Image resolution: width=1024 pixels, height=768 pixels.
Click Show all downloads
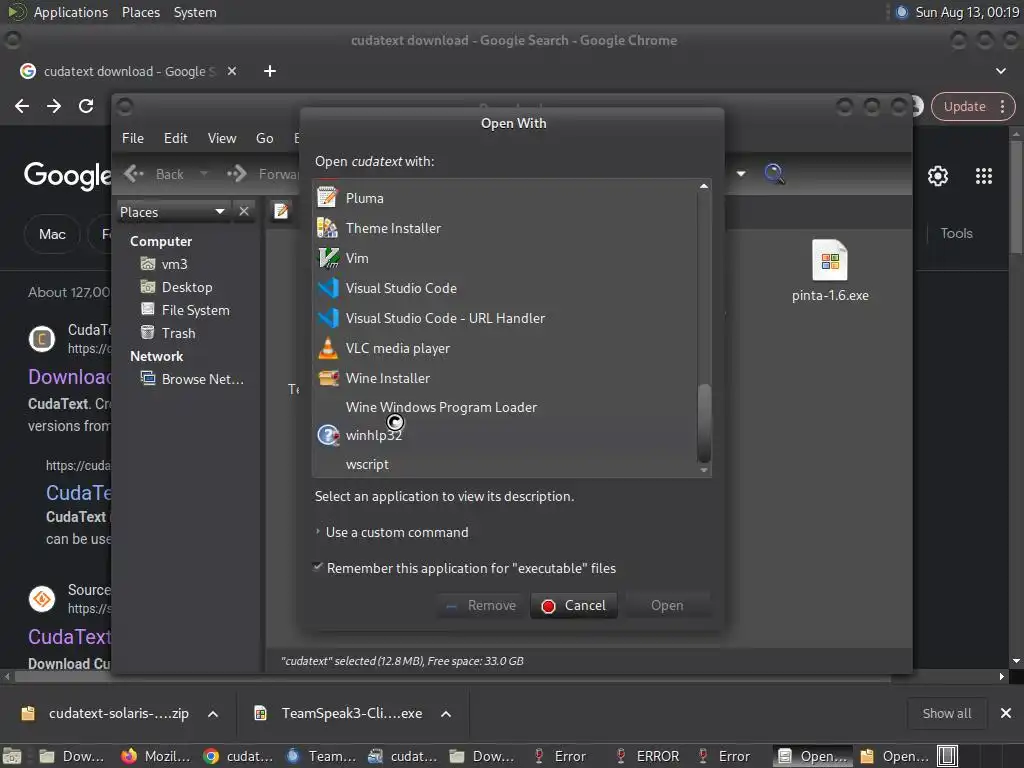[x=946, y=713]
